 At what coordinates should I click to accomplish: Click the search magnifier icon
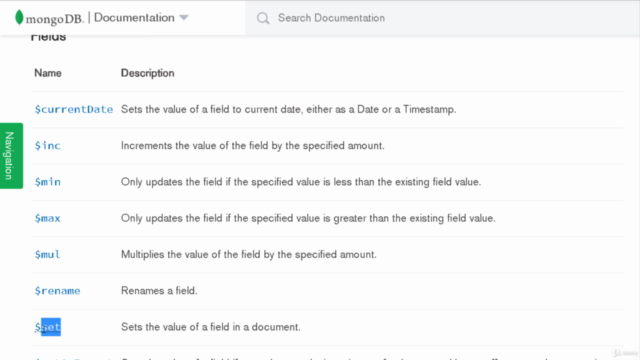tap(263, 18)
